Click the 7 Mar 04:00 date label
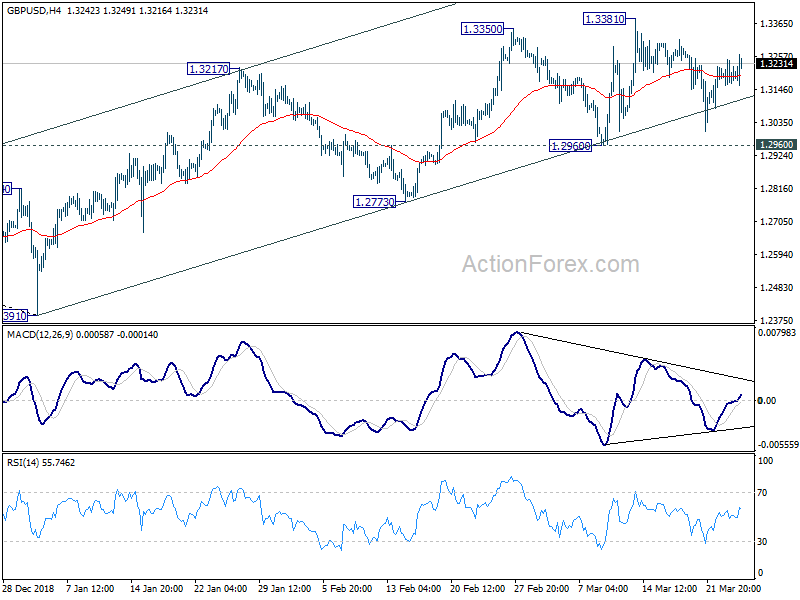This screenshot has height=600, width=800. [603, 588]
